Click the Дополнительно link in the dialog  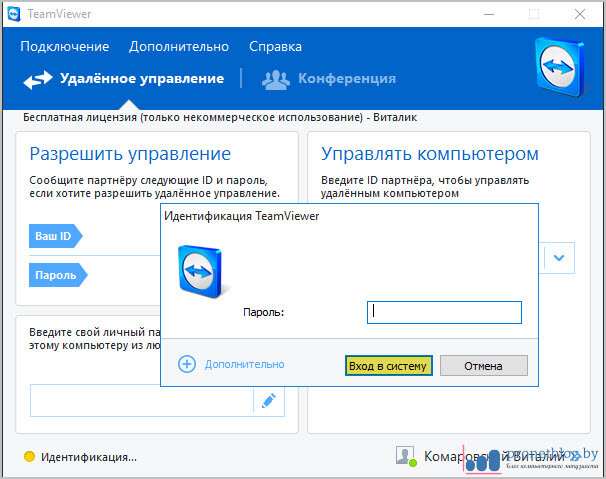(245, 364)
